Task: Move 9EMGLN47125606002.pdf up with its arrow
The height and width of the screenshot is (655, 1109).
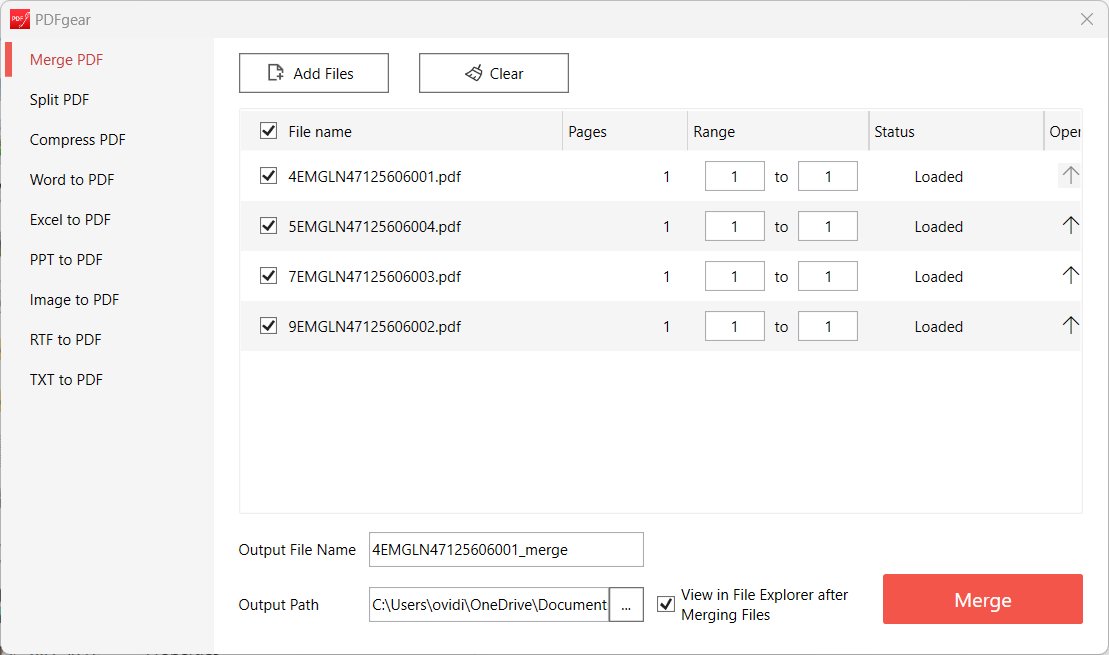Action: (1070, 325)
